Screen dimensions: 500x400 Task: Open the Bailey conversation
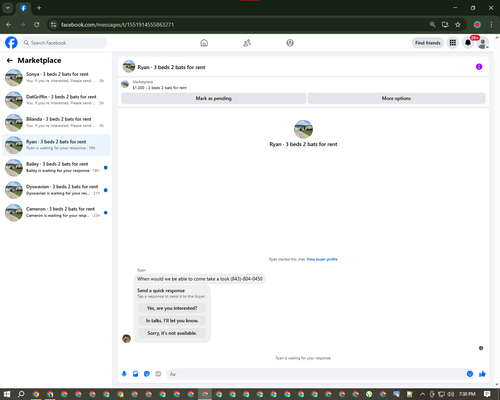56,167
